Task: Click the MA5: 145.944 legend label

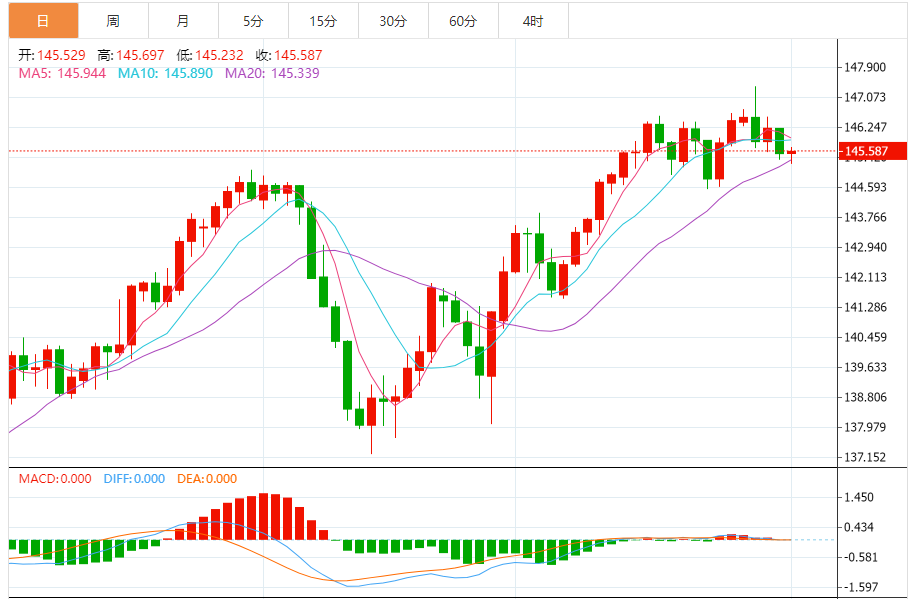Action: point(62,73)
